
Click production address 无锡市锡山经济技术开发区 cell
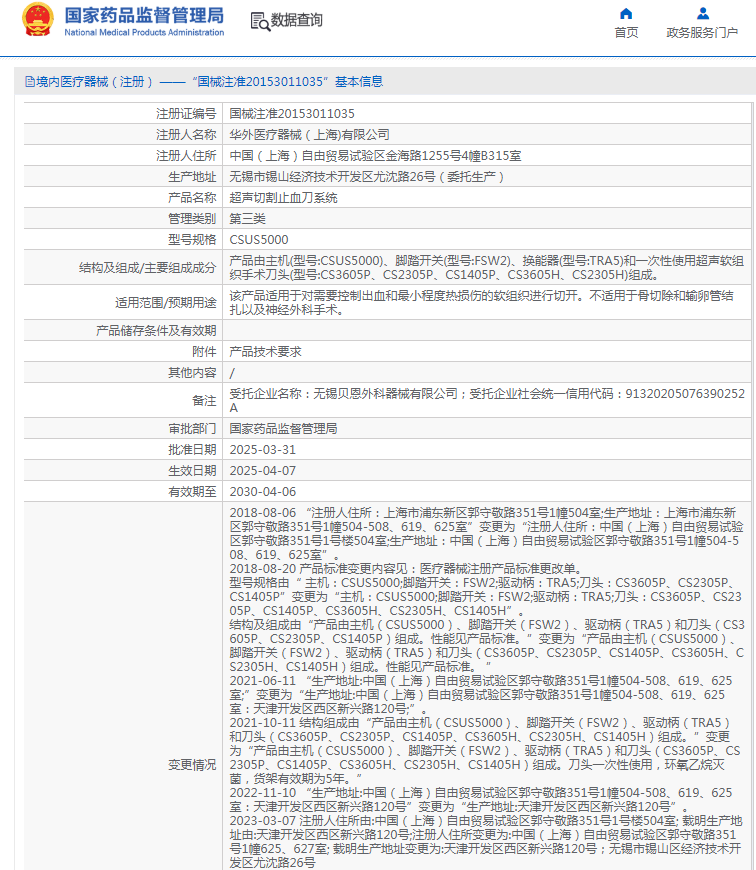[x=367, y=177]
